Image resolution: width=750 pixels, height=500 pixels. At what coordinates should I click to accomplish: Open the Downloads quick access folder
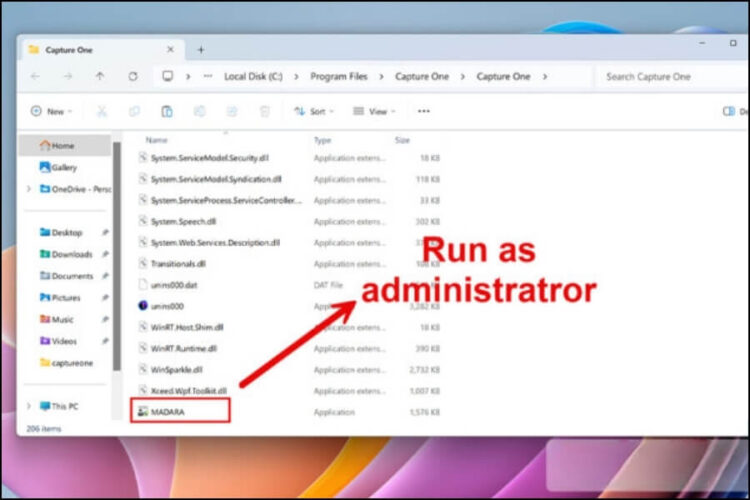[67, 254]
